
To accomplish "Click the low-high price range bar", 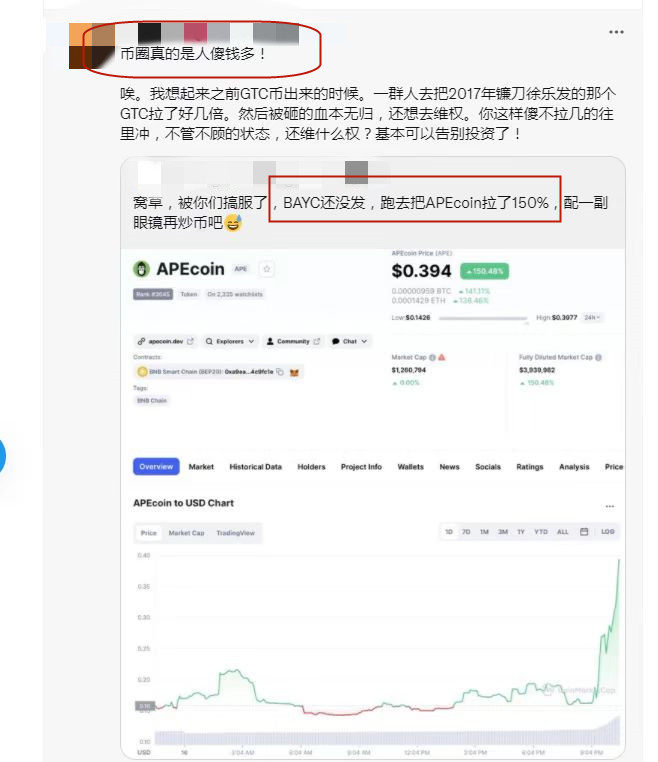I will (483, 318).
